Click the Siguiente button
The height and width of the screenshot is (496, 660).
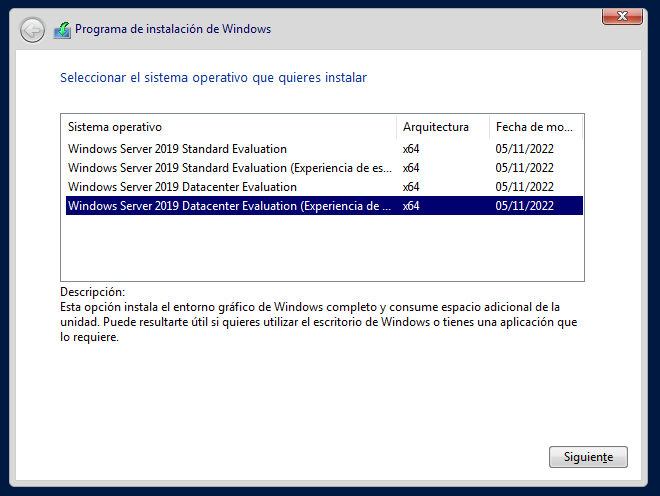pos(588,457)
